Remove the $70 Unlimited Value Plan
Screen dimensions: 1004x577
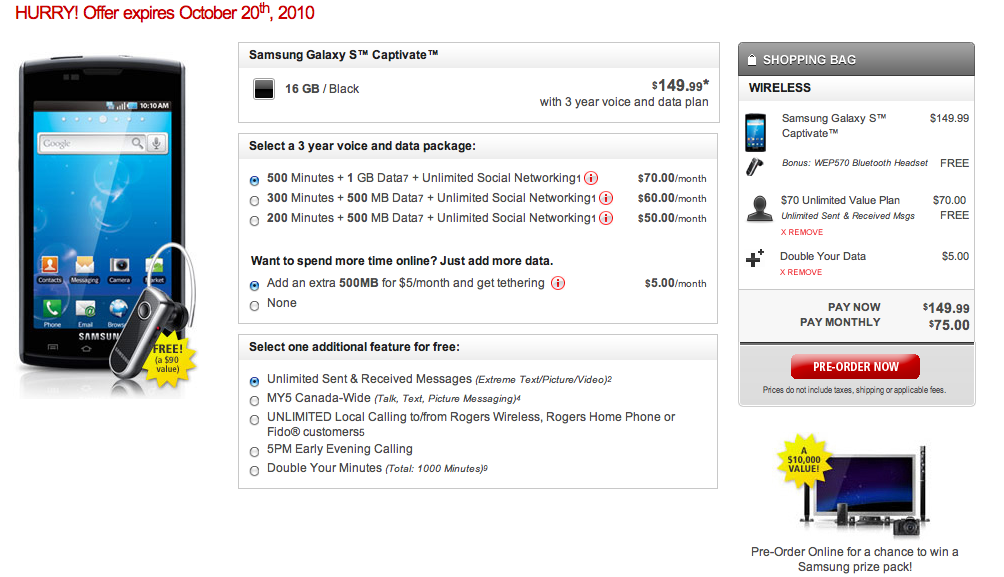pos(801,232)
